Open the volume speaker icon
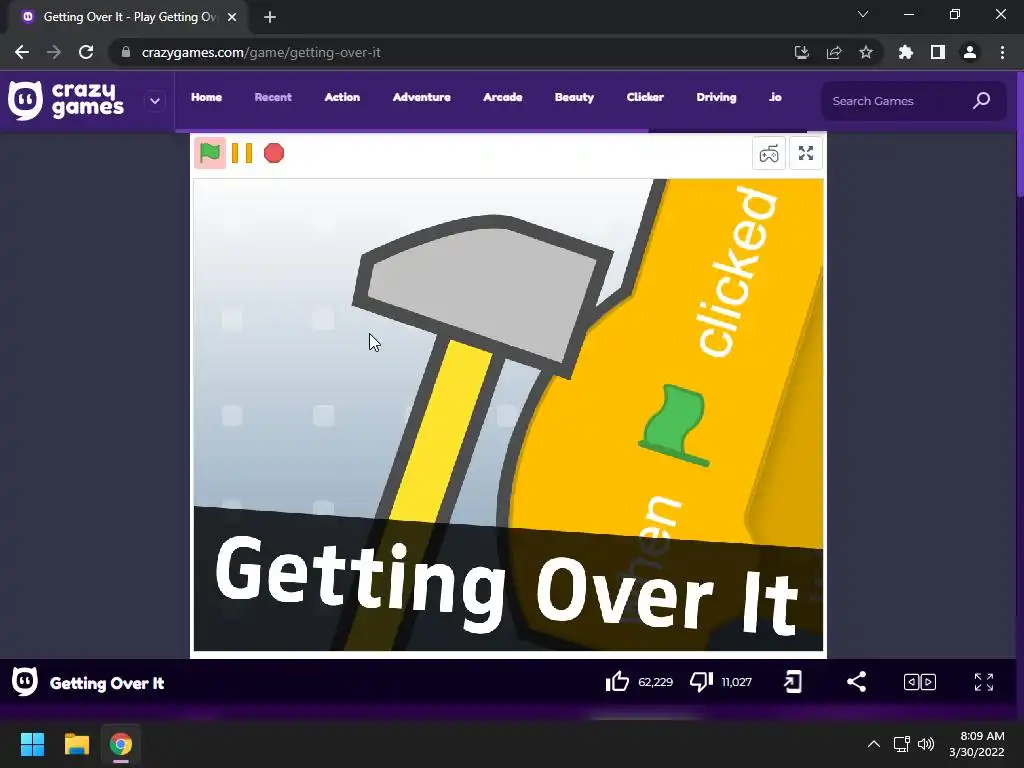 pyautogui.click(x=926, y=744)
